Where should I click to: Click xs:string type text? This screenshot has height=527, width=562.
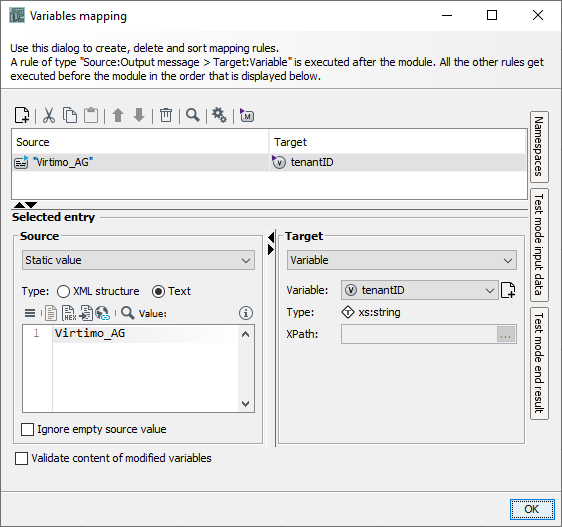(x=379, y=312)
